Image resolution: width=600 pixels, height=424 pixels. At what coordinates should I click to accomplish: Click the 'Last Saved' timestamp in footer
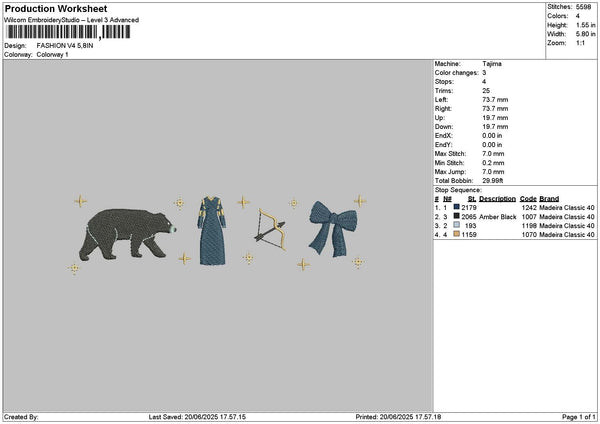197,417
